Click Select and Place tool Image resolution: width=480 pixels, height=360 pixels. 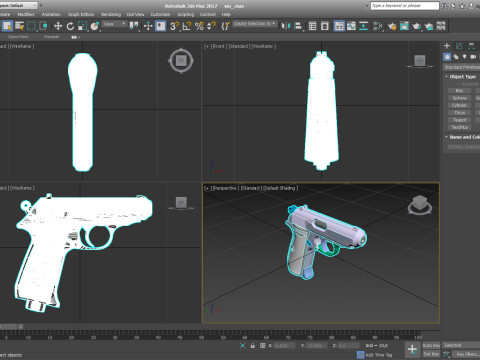(95, 26)
